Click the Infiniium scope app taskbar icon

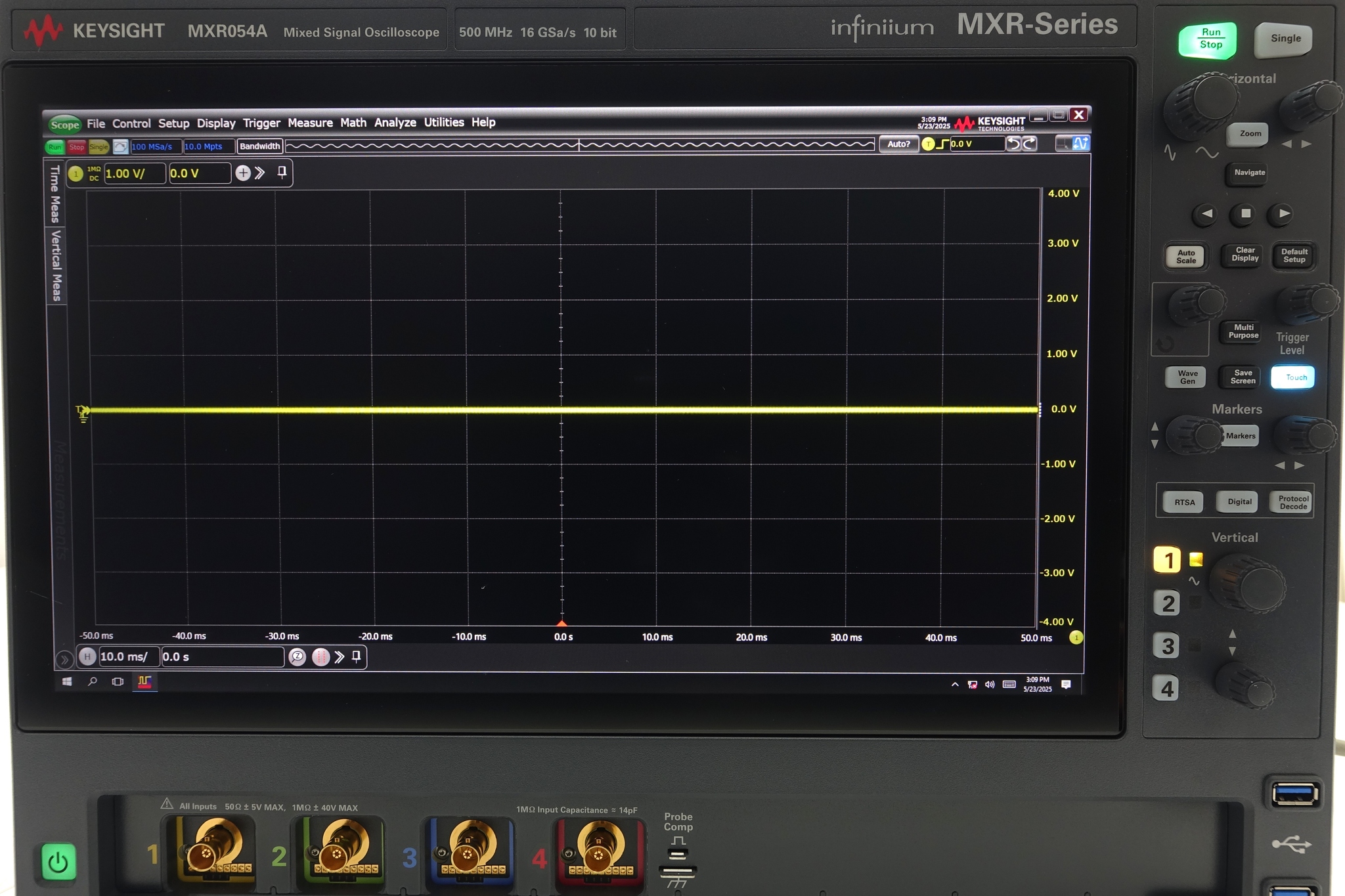pyautogui.click(x=144, y=683)
